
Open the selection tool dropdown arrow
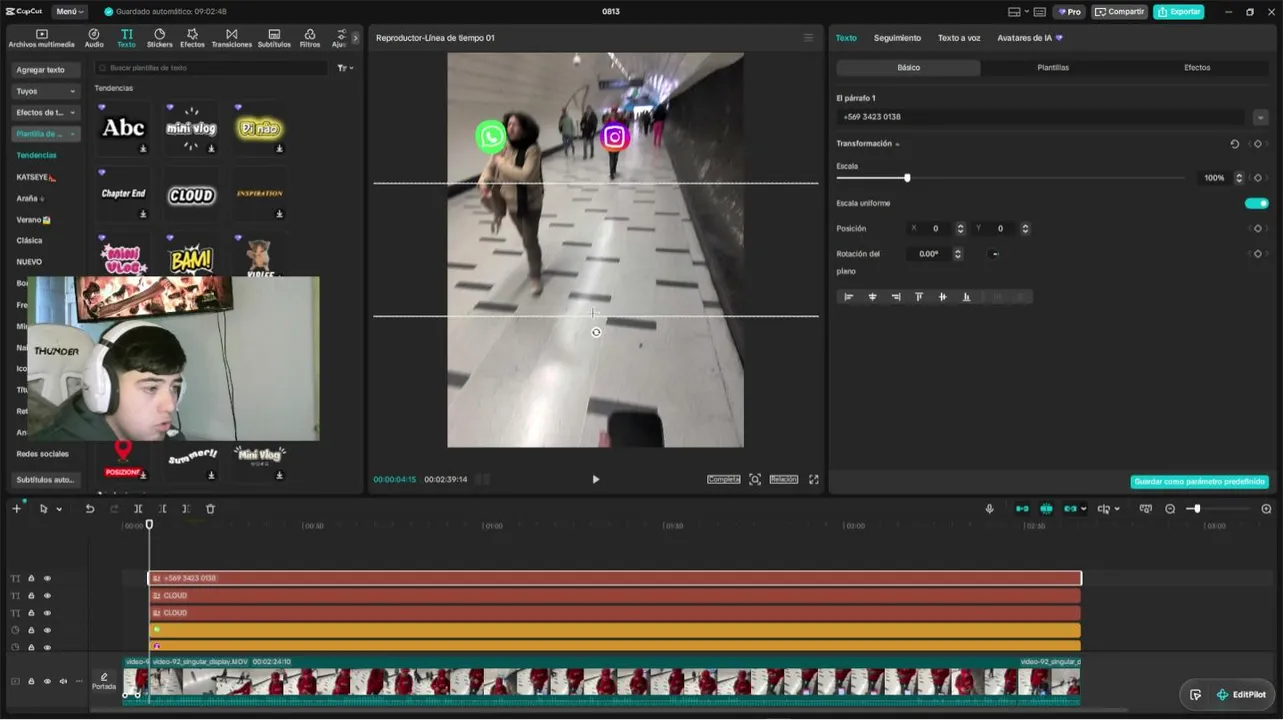click(59, 509)
